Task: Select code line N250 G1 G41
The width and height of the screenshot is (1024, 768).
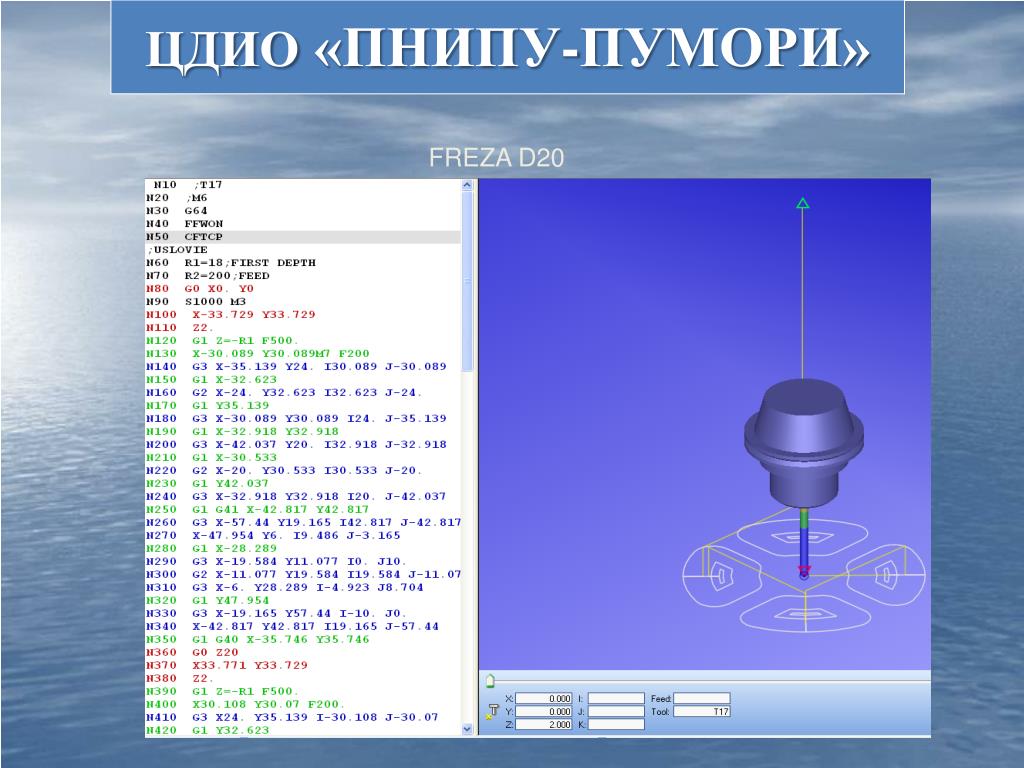Action: [x=257, y=509]
